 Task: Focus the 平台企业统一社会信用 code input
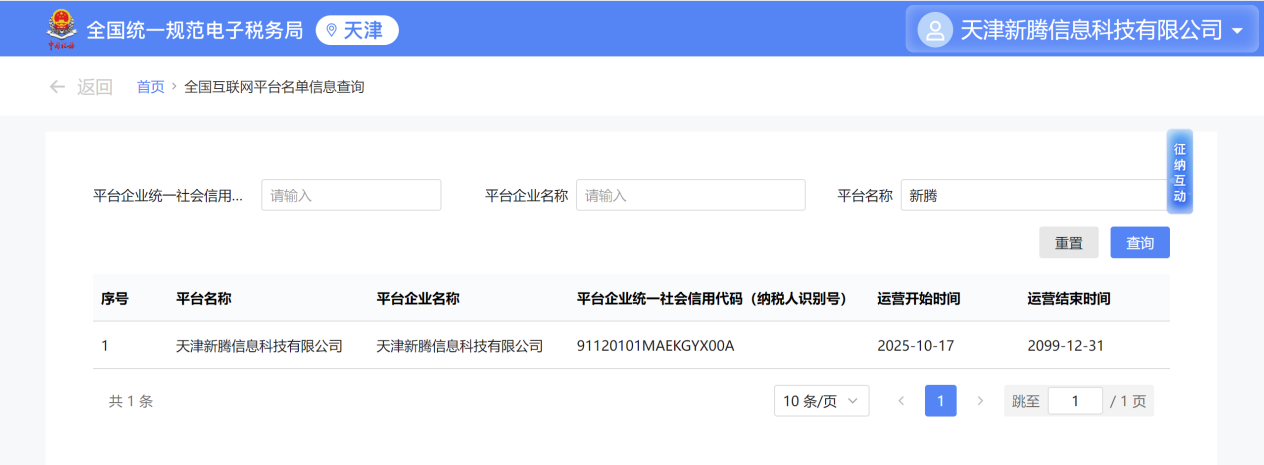point(351,195)
